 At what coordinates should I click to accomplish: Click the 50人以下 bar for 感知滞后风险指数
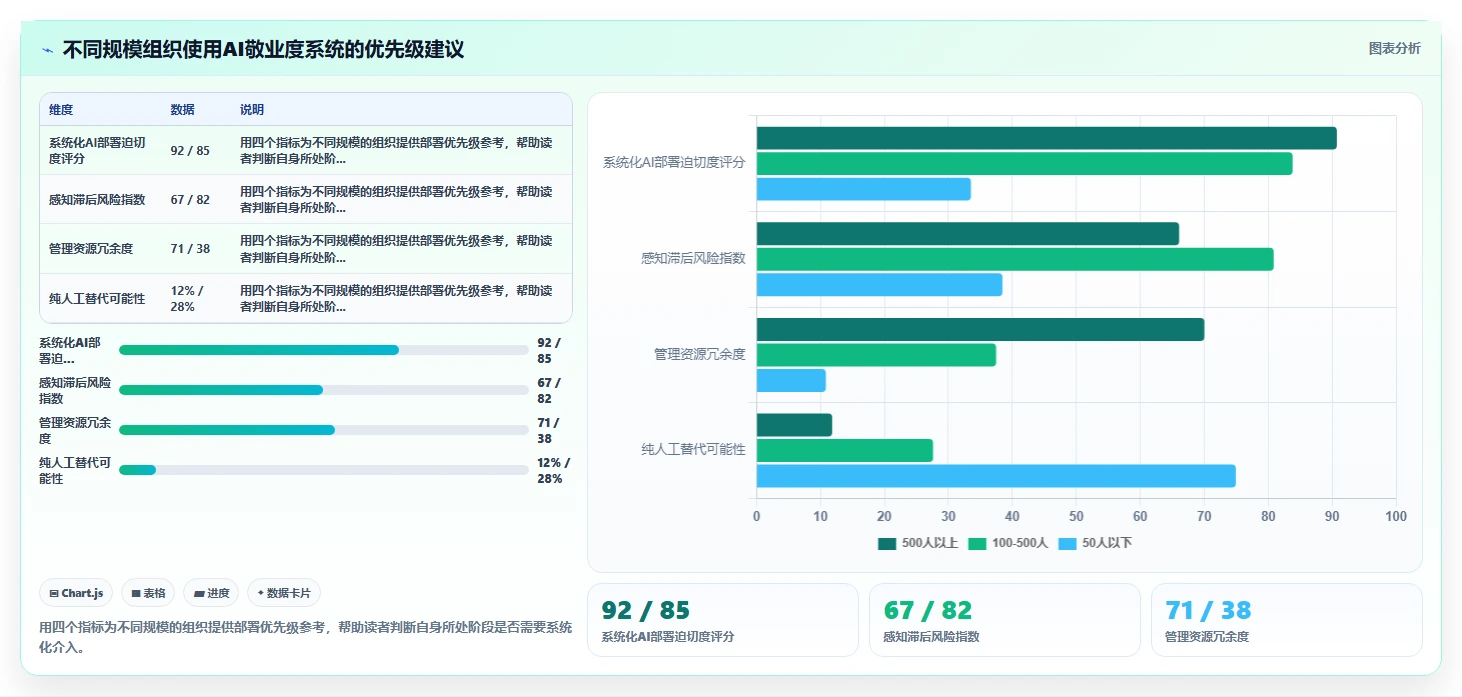tap(879, 285)
